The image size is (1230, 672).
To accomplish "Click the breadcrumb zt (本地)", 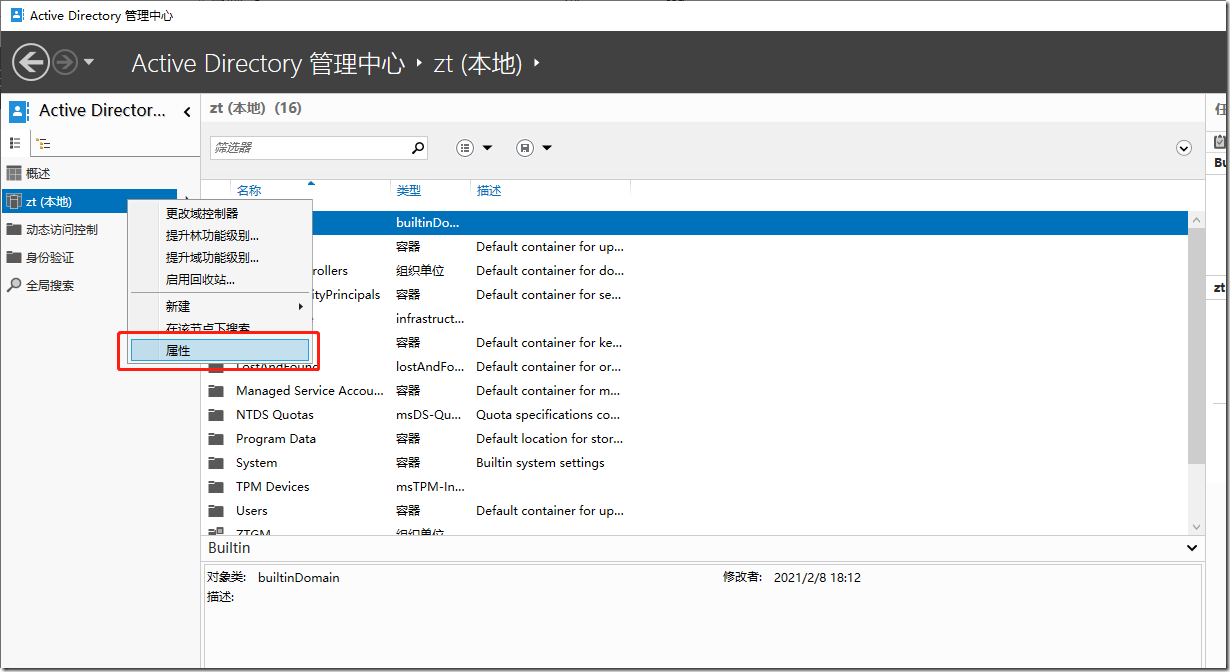I will point(478,64).
